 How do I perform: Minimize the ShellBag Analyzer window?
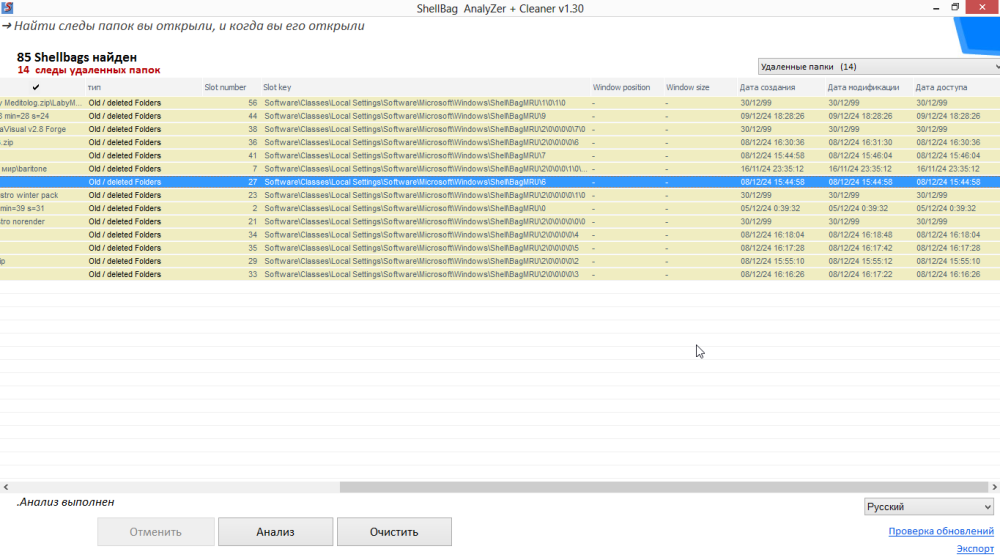pos(936,8)
